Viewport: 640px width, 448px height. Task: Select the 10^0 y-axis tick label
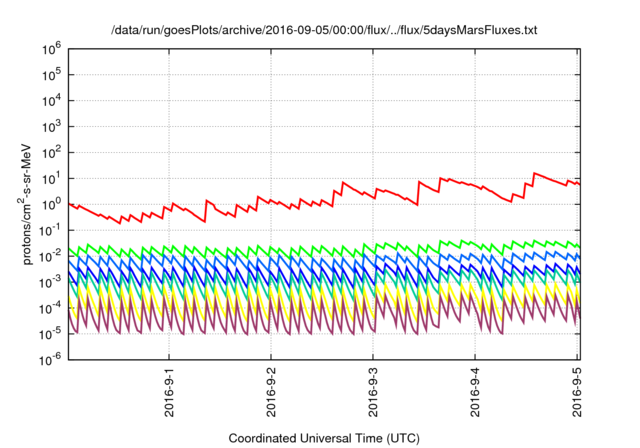click(x=52, y=204)
